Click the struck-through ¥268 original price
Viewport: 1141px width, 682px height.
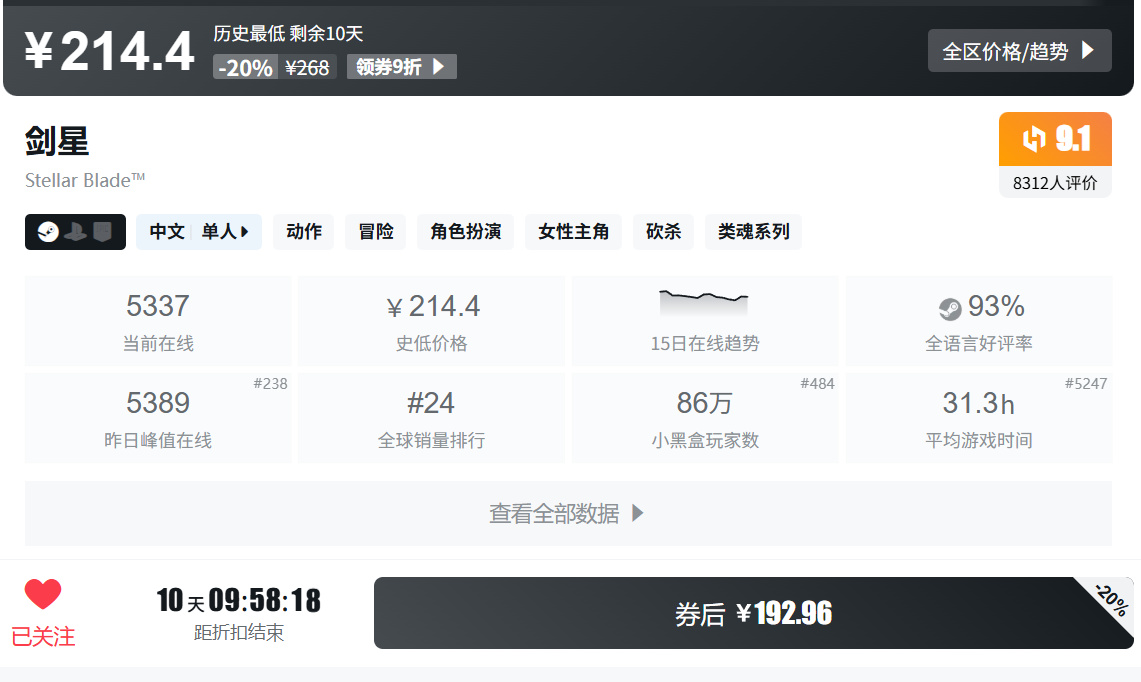pyautogui.click(x=307, y=68)
